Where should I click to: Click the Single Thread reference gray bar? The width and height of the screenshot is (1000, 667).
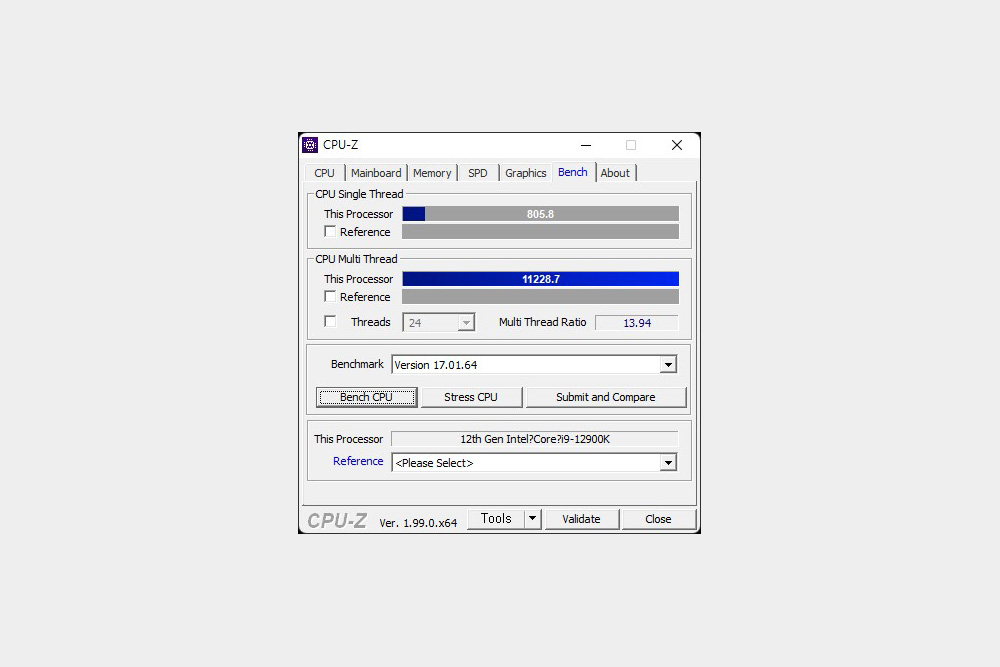pos(540,231)
